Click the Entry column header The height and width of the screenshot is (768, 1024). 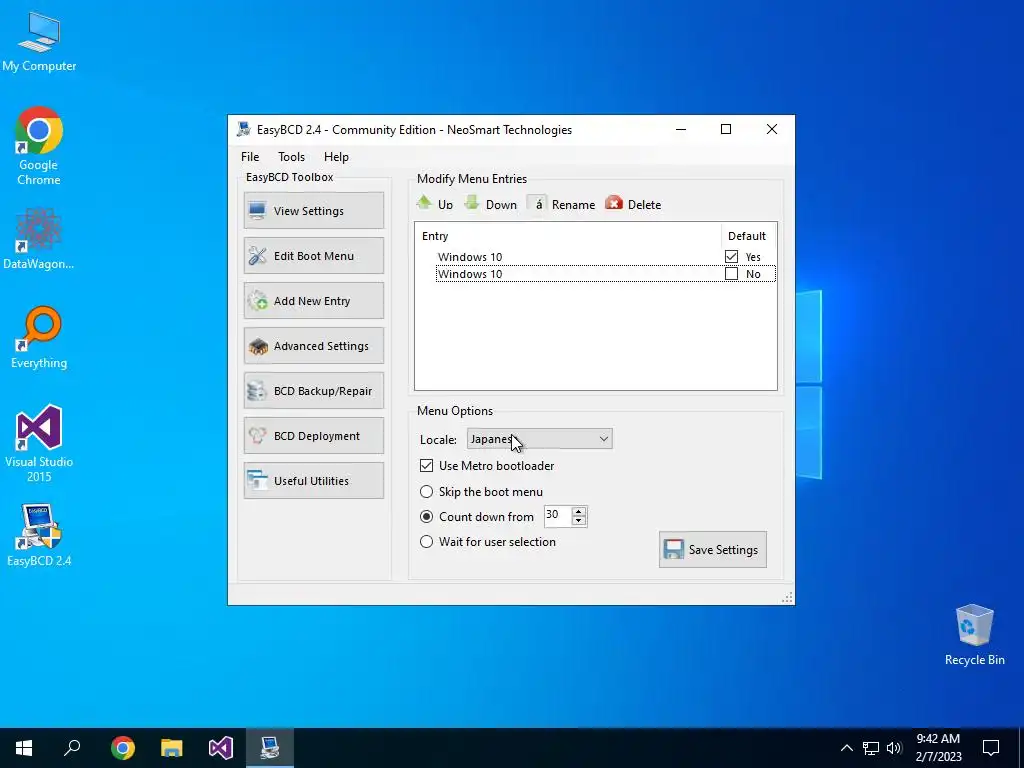568,236
